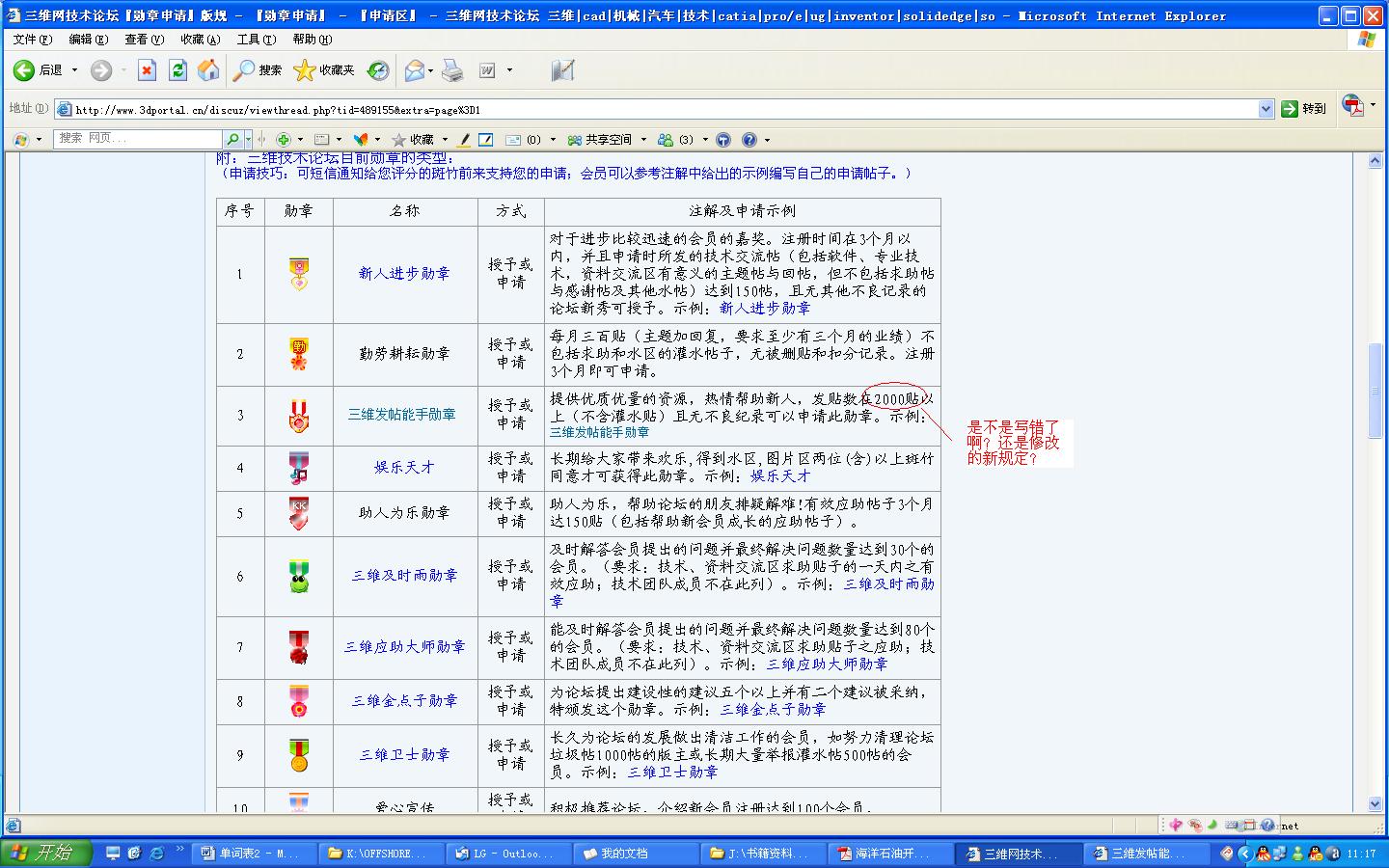
Task: Open the Word edit button dropdown arrow
Action: 509,70
